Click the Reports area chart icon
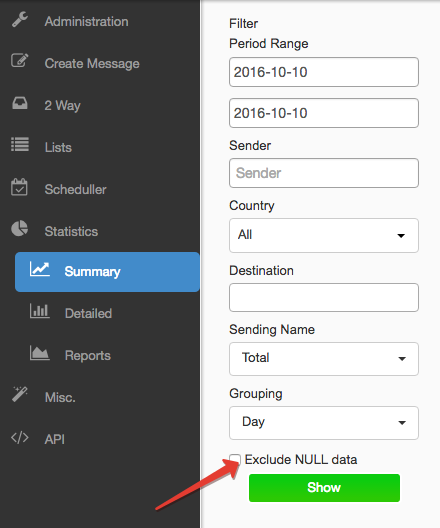 click(40, 353)
